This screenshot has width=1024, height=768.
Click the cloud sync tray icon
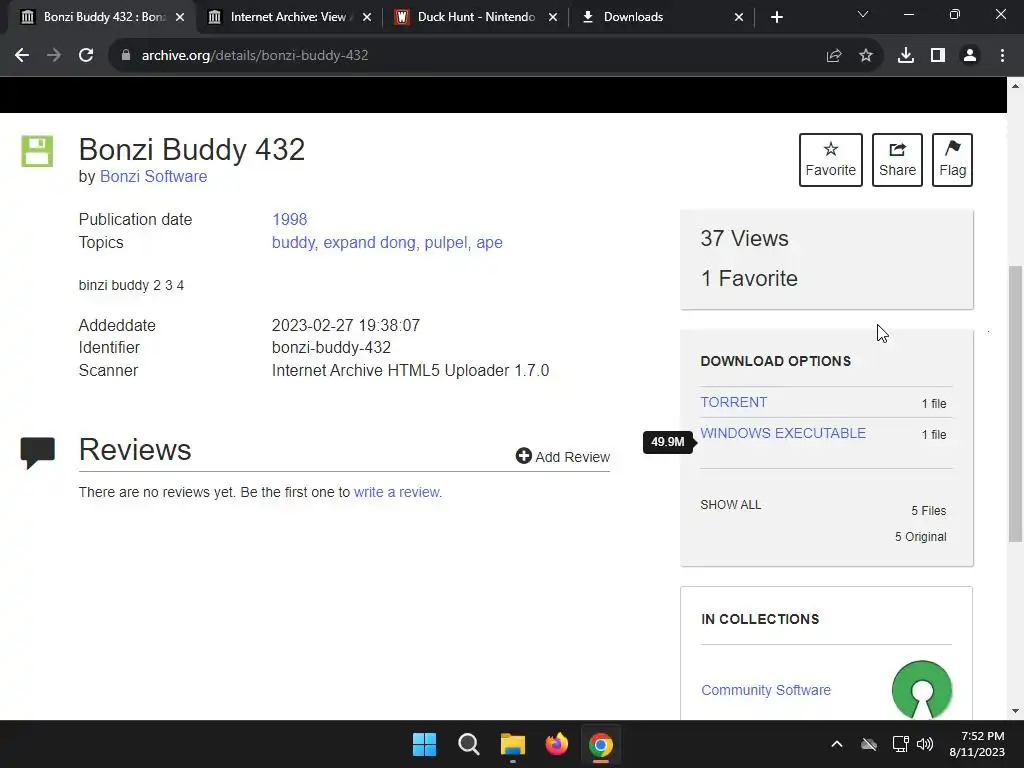click(869, 744)
